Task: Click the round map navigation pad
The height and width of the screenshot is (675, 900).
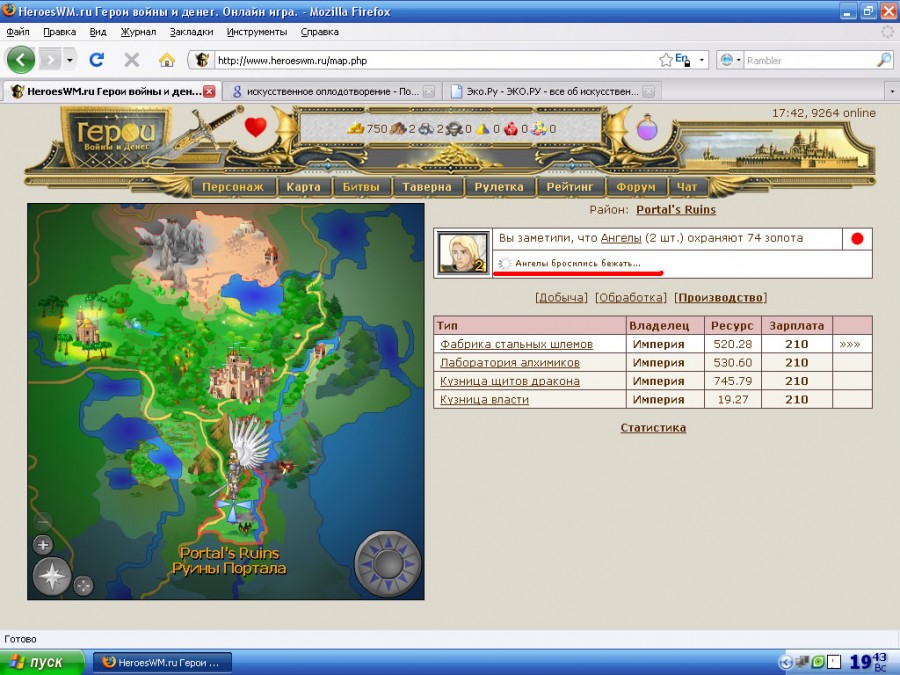Action: [x=388, y=564]
